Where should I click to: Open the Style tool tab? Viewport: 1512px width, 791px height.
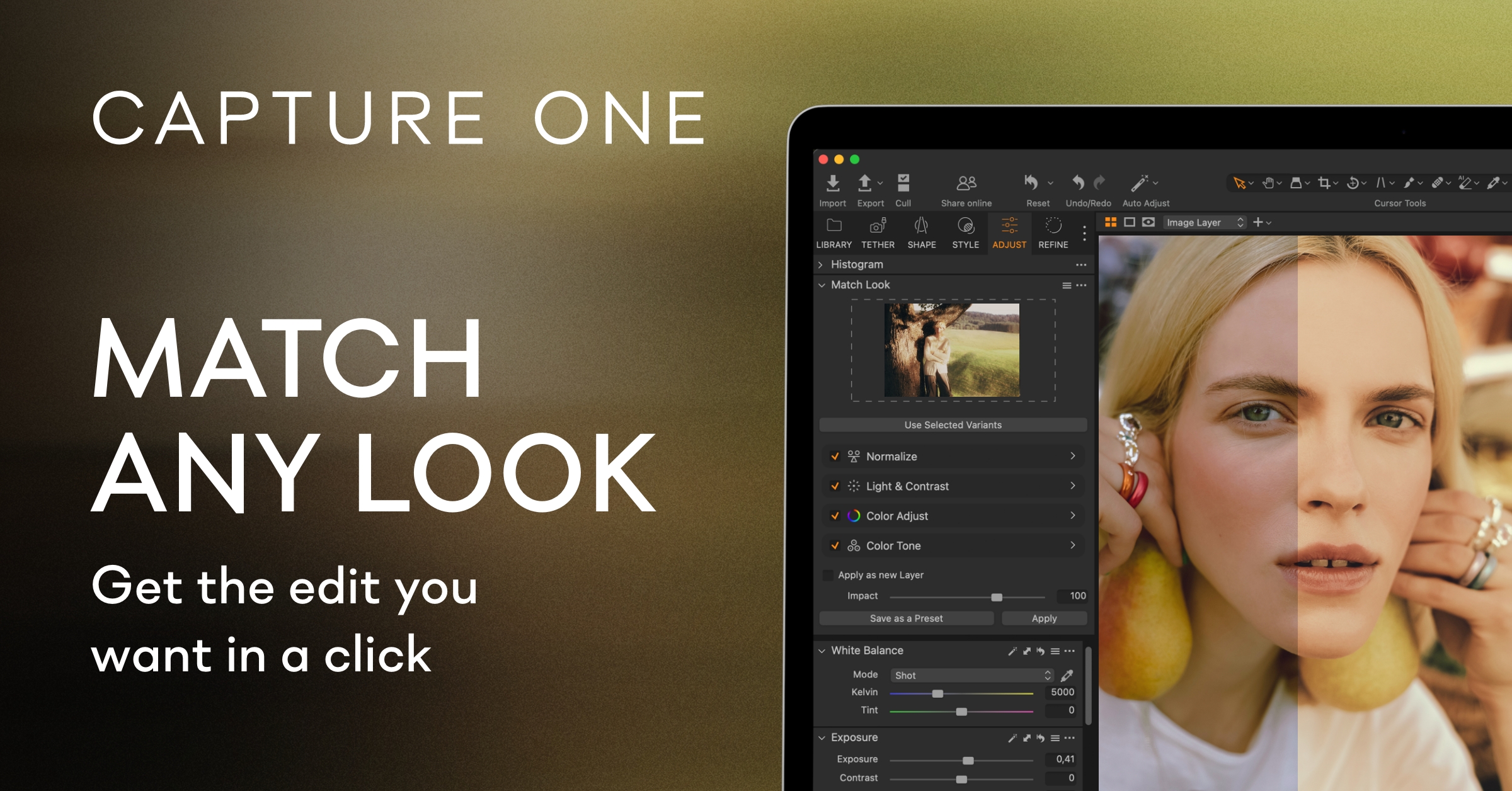point(965,233)
